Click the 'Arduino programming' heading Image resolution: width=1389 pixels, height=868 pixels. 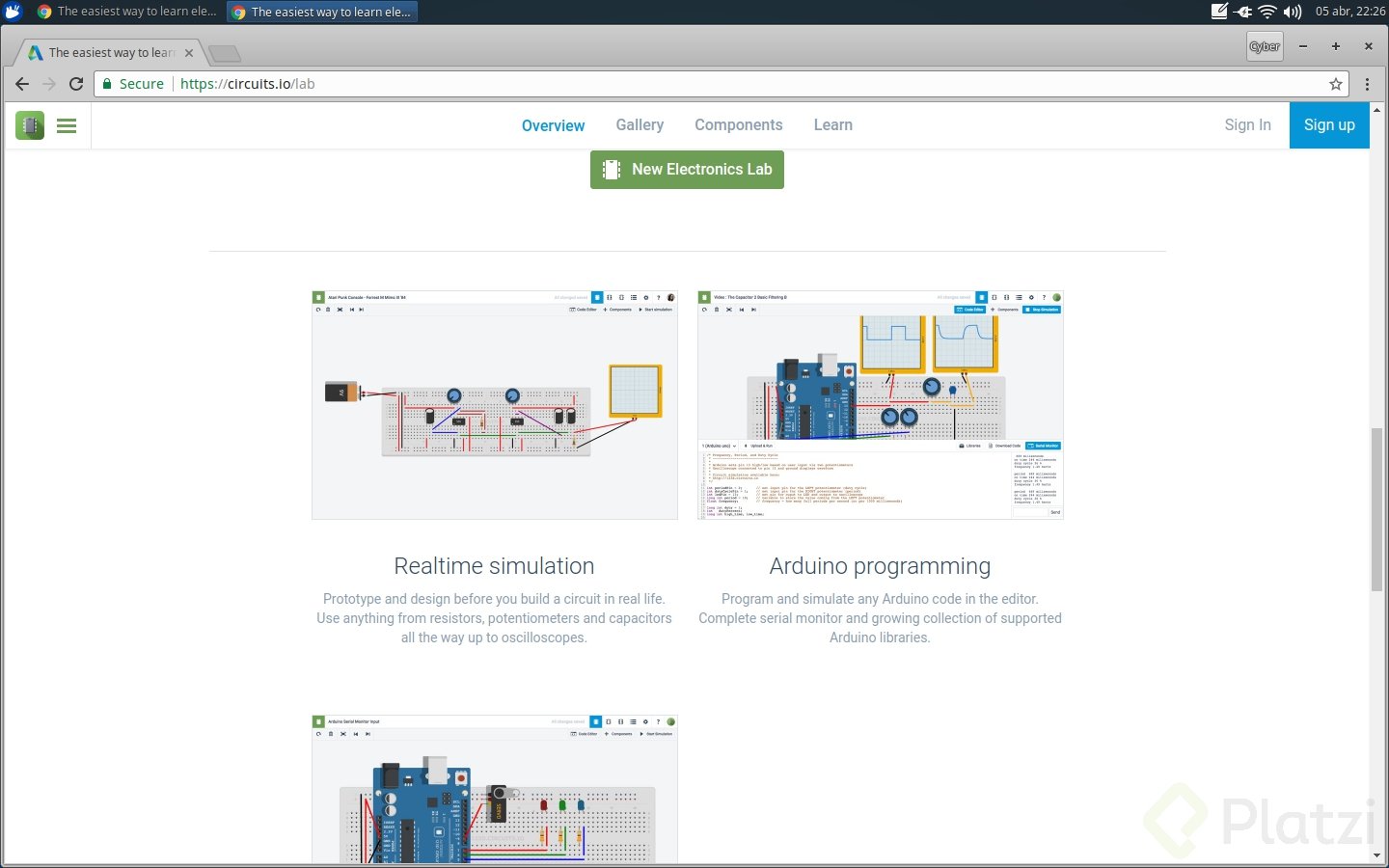click(x=880, y=566)
